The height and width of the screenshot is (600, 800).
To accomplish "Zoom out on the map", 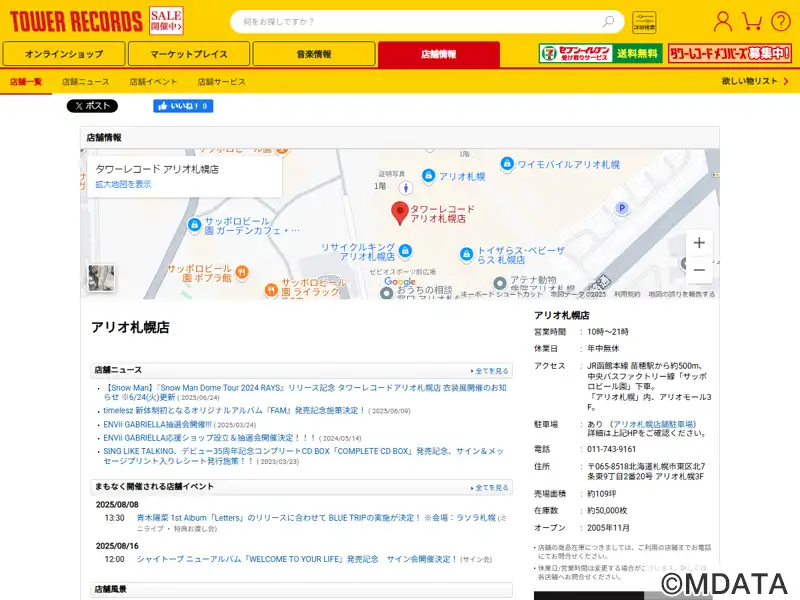I will tap(699, 269).
